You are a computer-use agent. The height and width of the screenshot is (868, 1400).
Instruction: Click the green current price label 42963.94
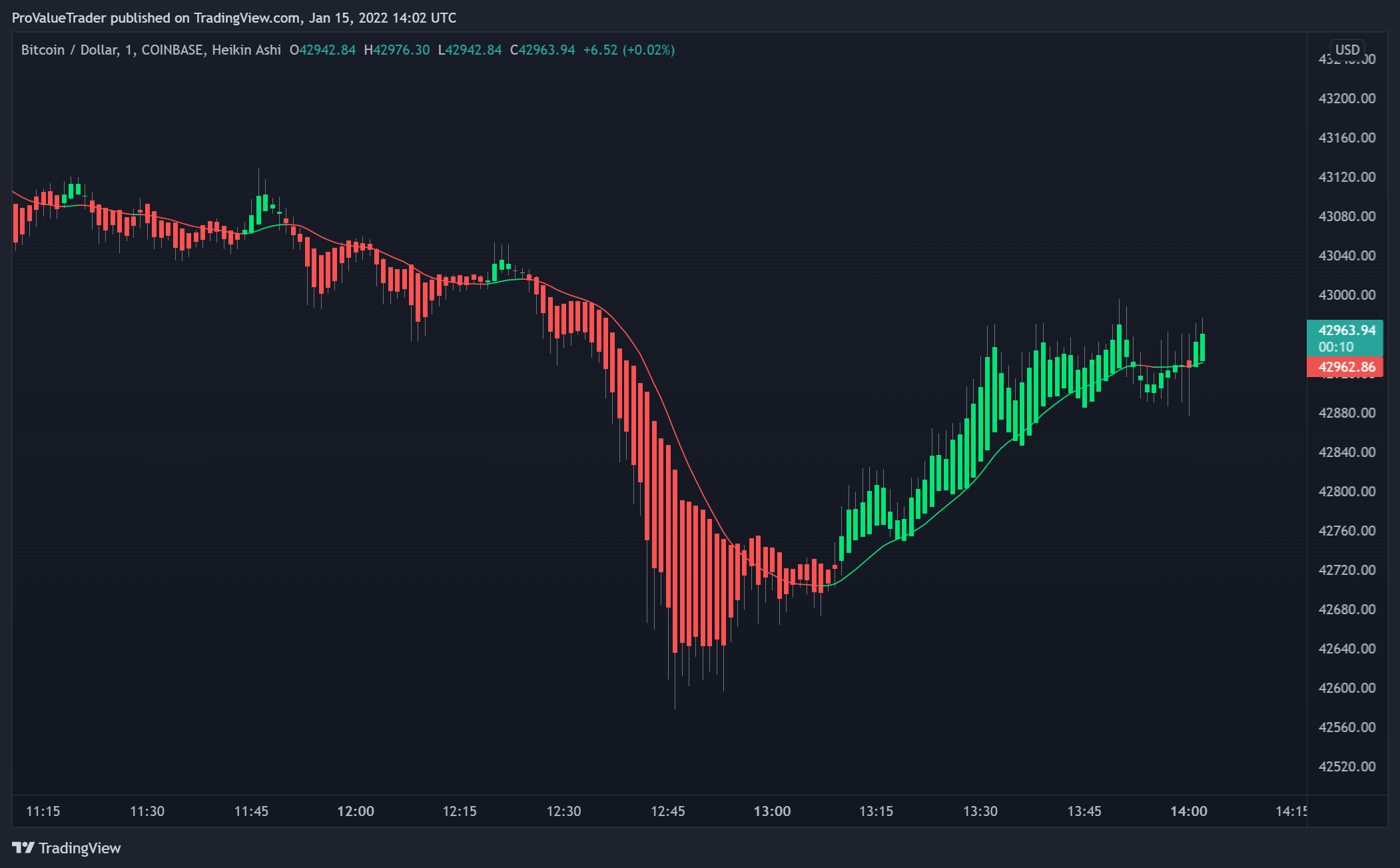(x=1346, y=330)
